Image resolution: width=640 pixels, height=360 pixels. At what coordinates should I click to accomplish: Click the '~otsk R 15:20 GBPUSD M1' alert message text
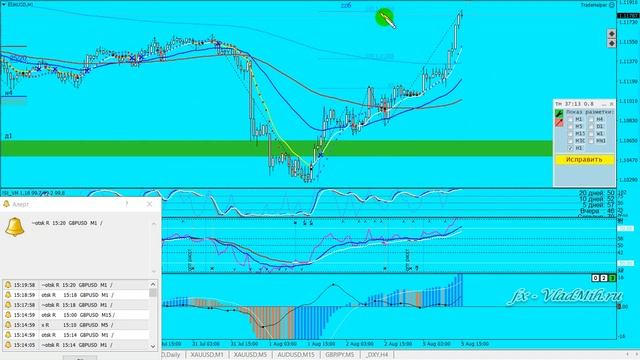[x=67, y=223]
